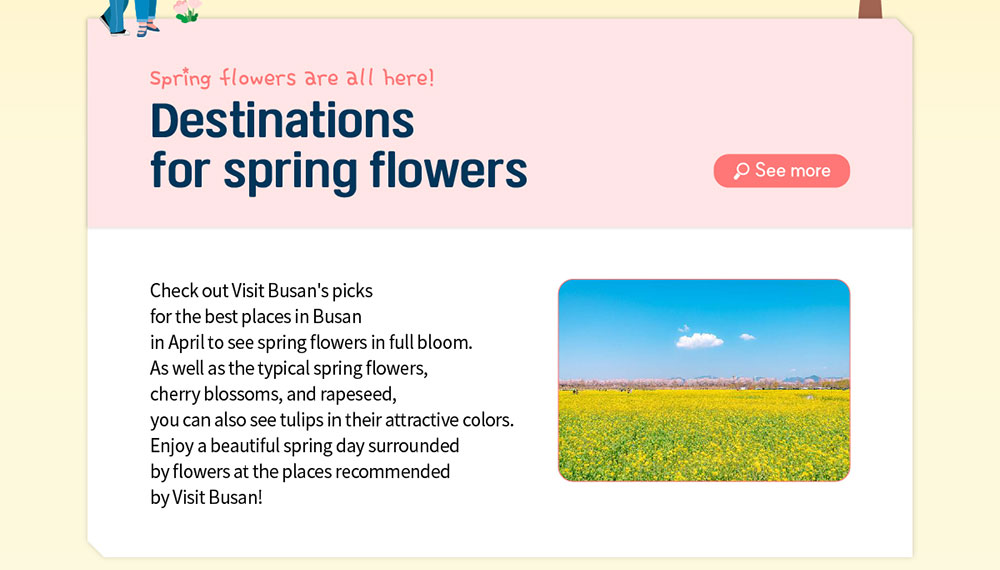
Task: Click the pink flower illustration at top
Action: click(x=187, y=10)
